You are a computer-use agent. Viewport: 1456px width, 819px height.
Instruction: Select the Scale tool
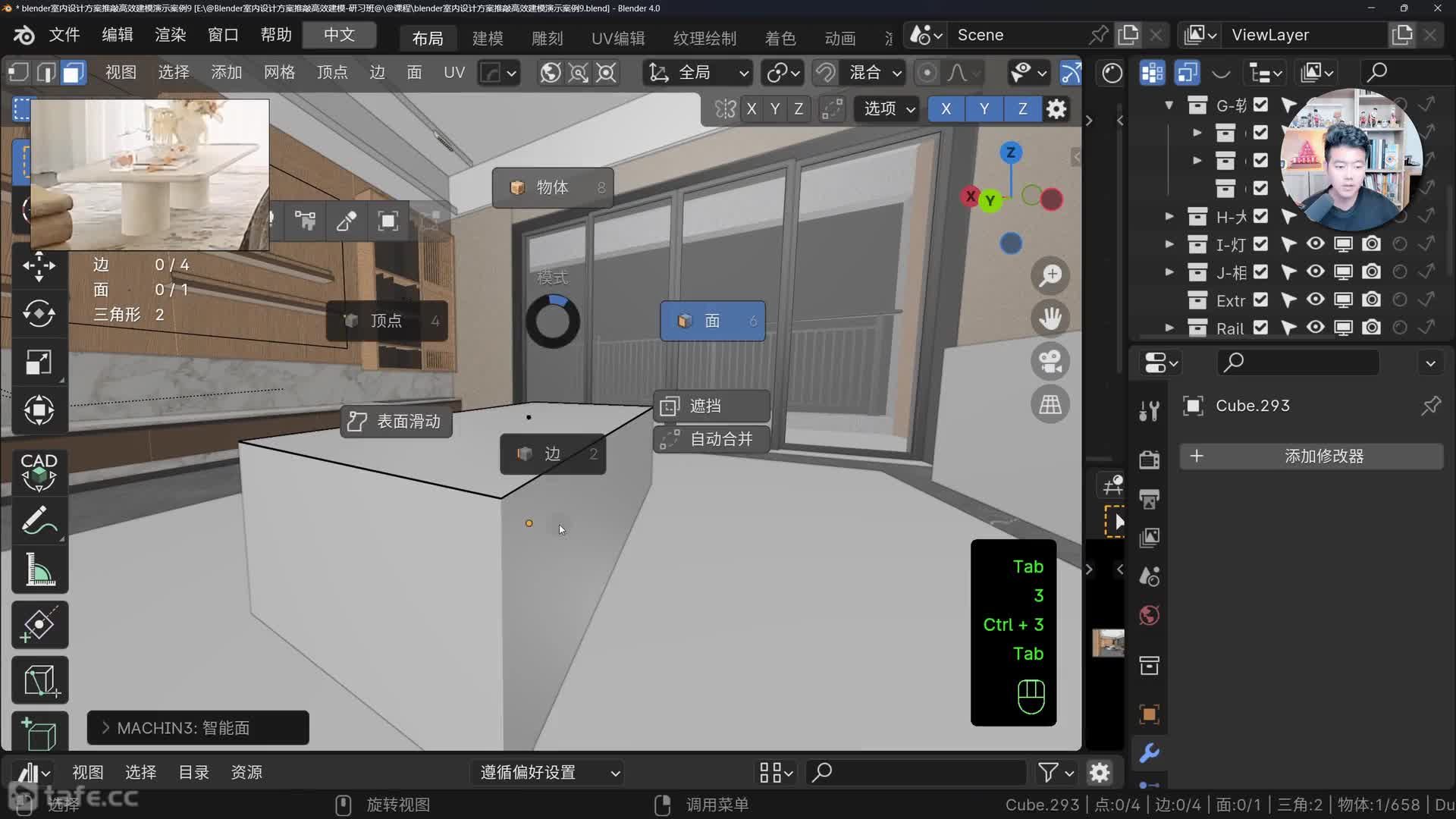pyautogui.click(x=39, y=361)
